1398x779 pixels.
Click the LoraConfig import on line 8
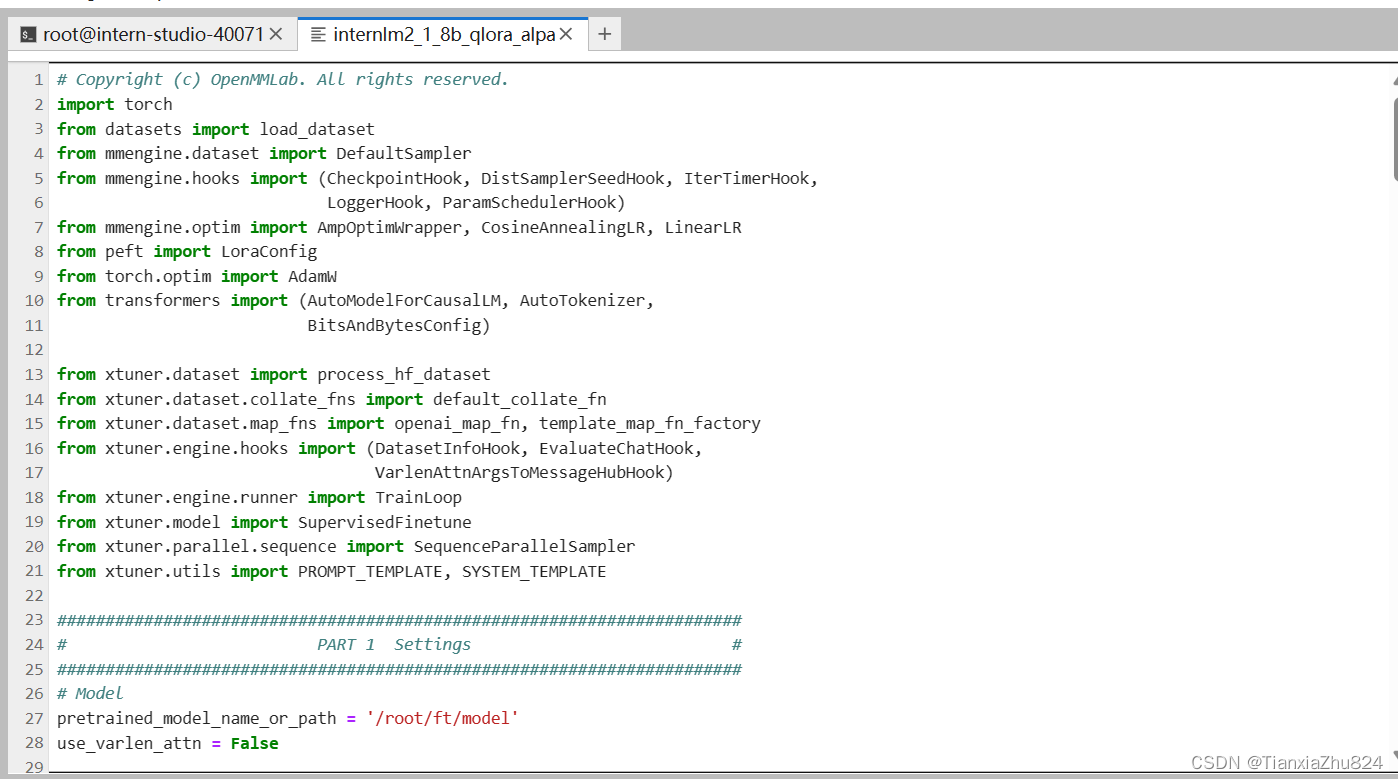(268, 251)
